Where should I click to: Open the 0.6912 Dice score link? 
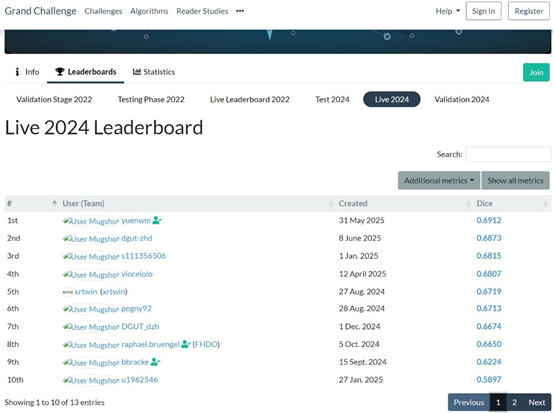(489, 220)
